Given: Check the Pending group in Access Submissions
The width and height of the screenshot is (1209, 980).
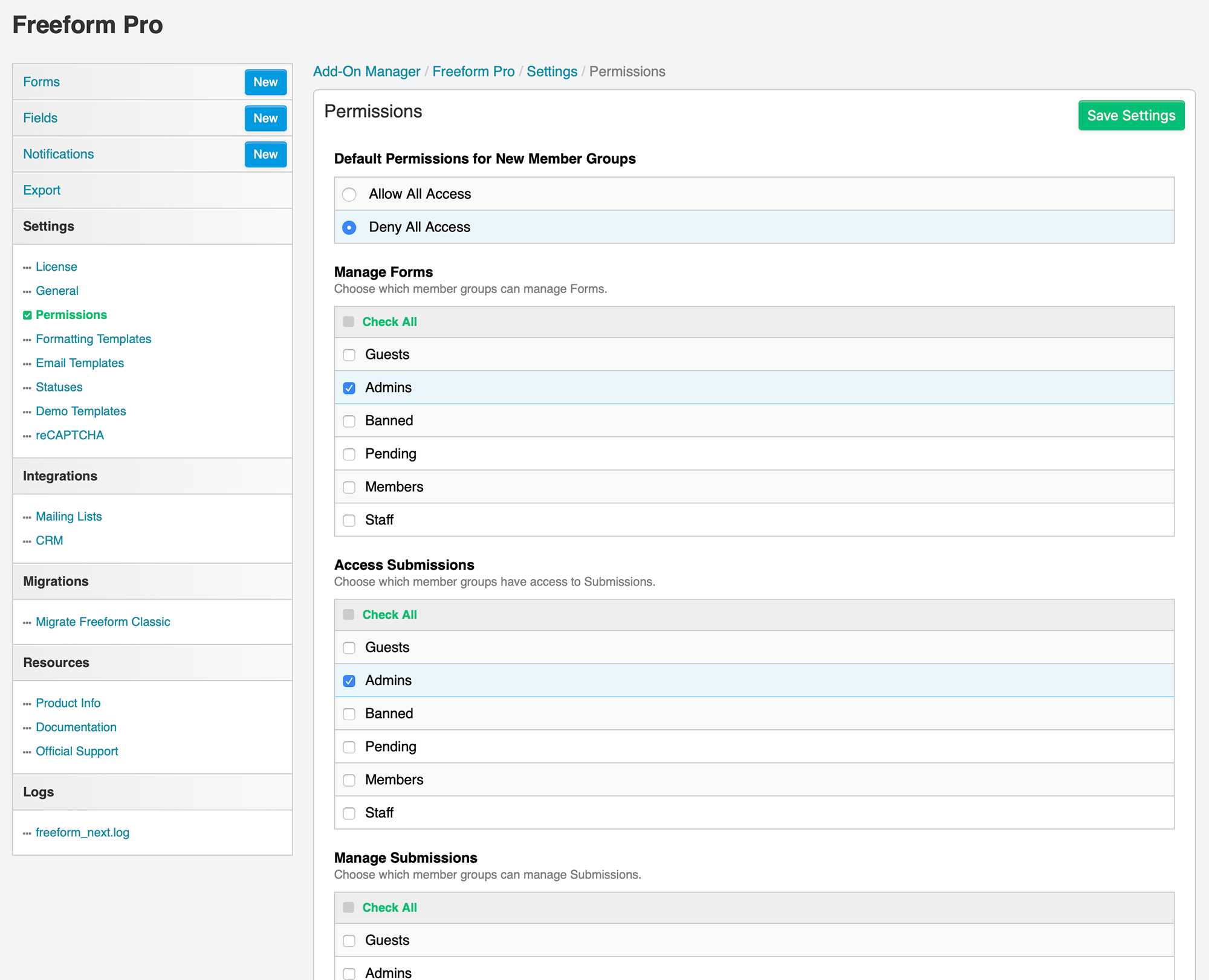Looking at the screenshot, I should click(349, 747).
